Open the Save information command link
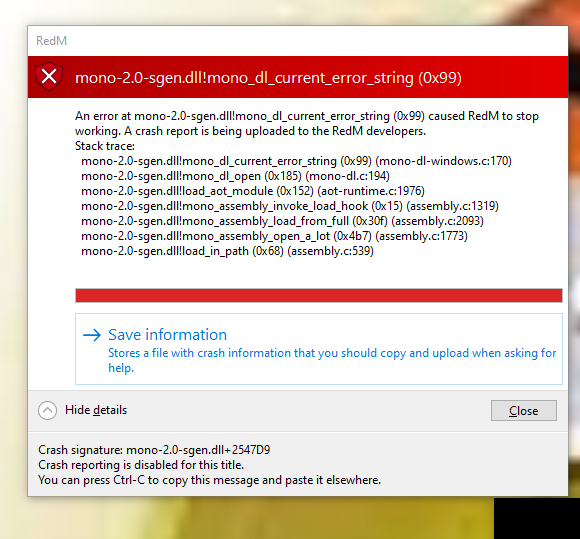 point(319,349)
